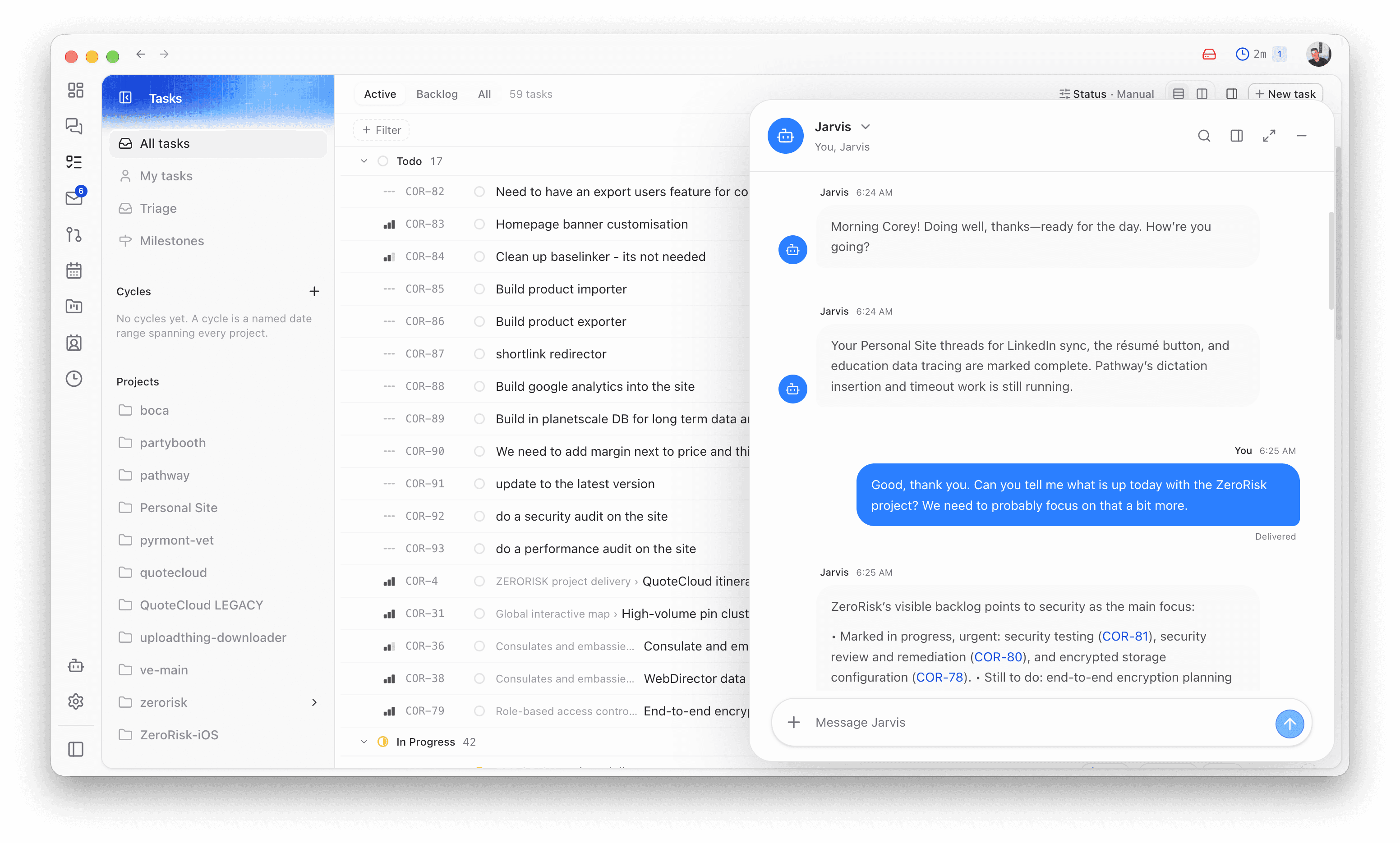Image resolution: width=1400 pixels, height=843 pixels.
Task: Open the time tracking clock icon in left rail
Action: (x=74, y=378)
